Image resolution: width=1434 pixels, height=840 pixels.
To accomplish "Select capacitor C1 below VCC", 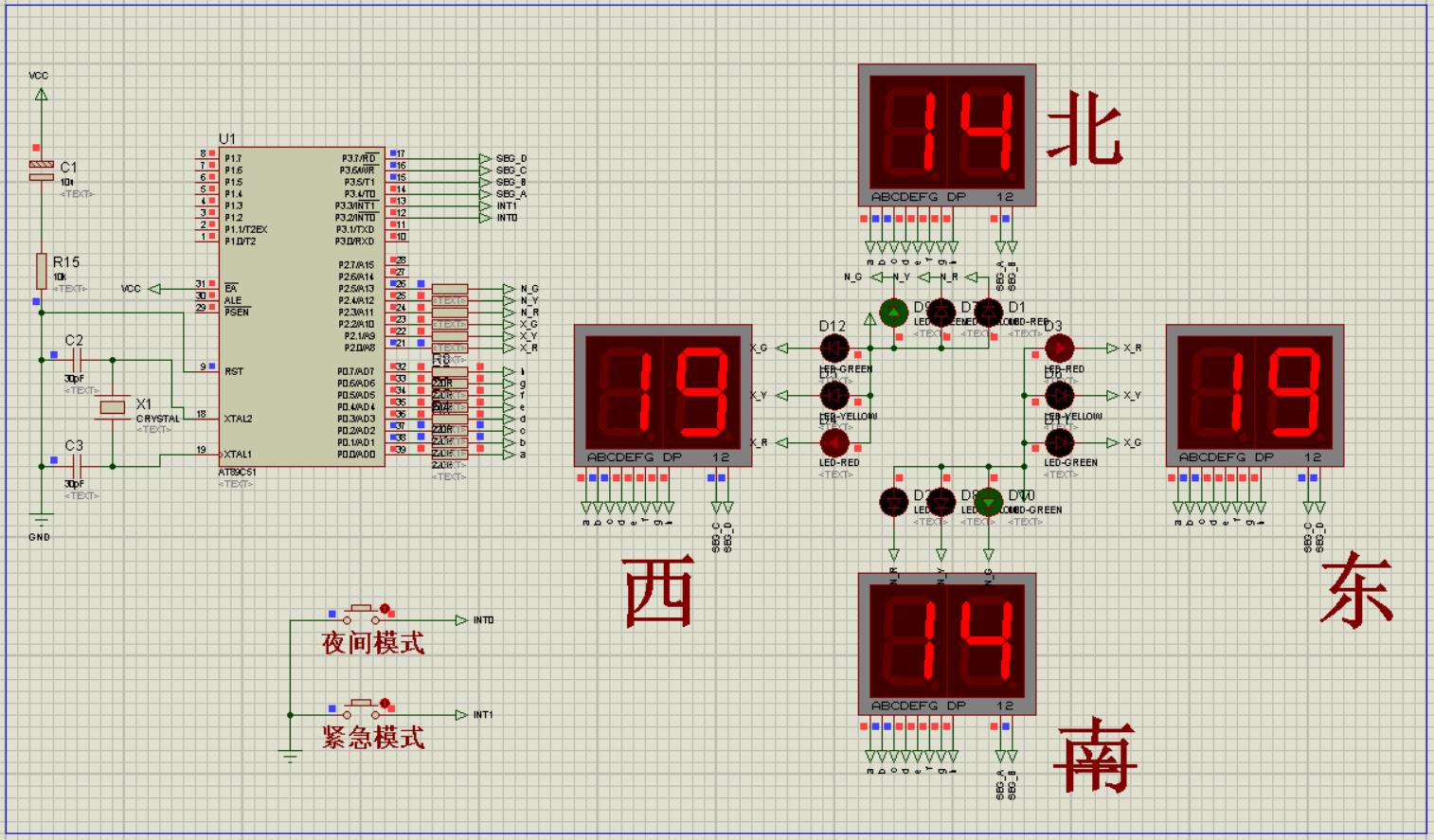I will (41, 170).
